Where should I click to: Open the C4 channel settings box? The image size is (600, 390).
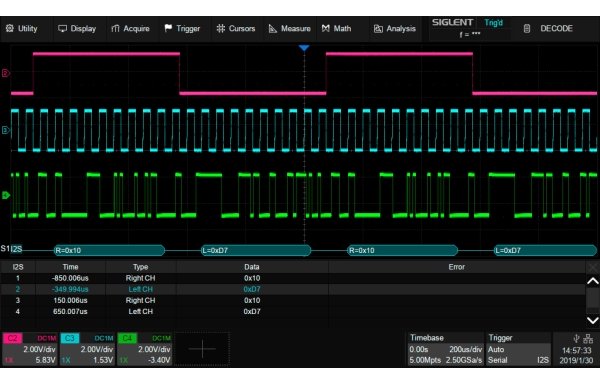pos(145,349)
